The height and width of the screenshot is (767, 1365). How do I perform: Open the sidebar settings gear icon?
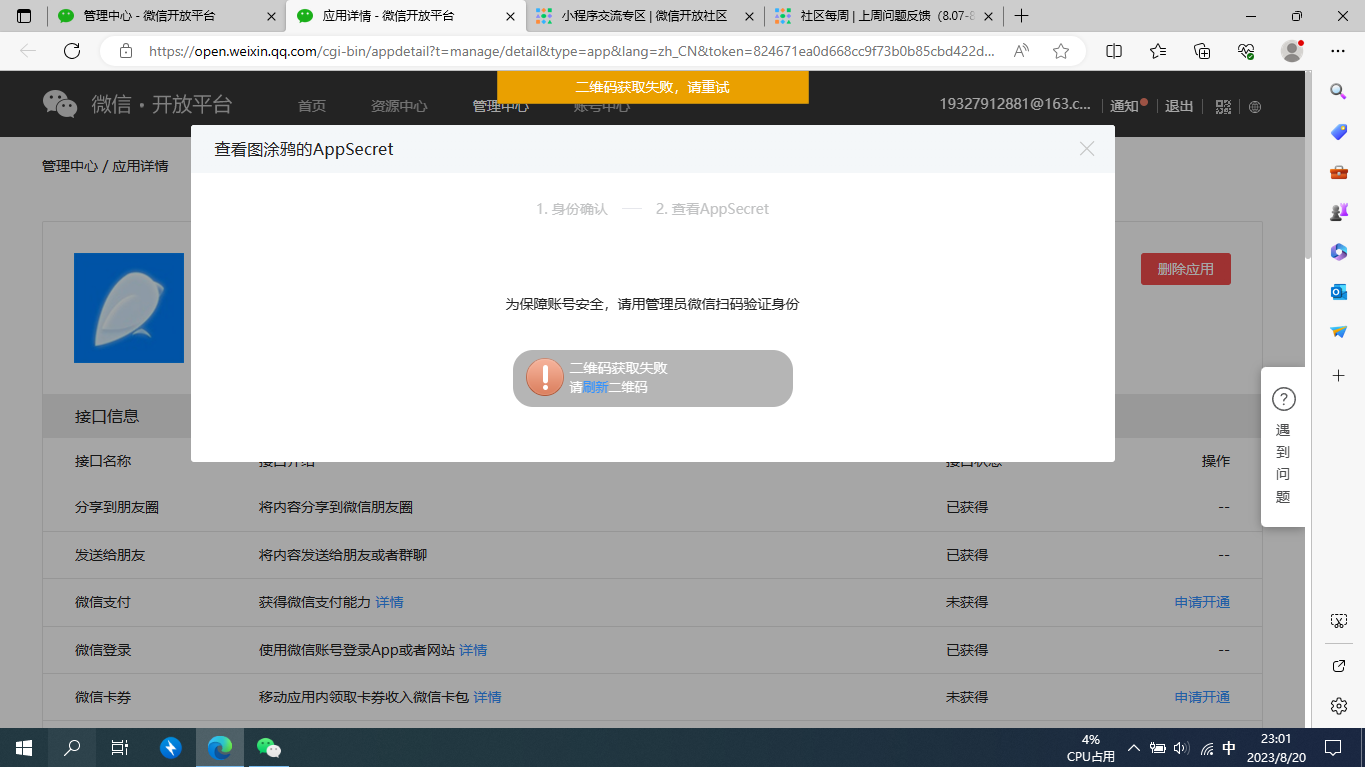(x=1339, y=706)
